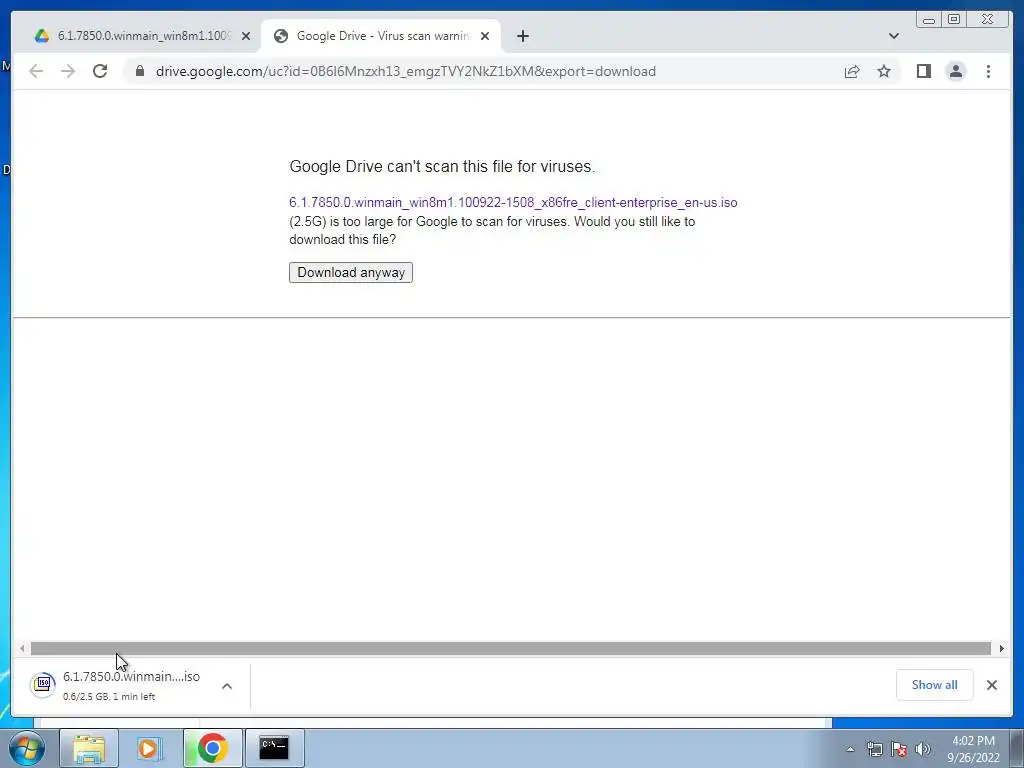Viewport: 1024px width, 768px height.
Task: Expand tab search dropdown
Action: pyautogui.click(x=893, y=36)
